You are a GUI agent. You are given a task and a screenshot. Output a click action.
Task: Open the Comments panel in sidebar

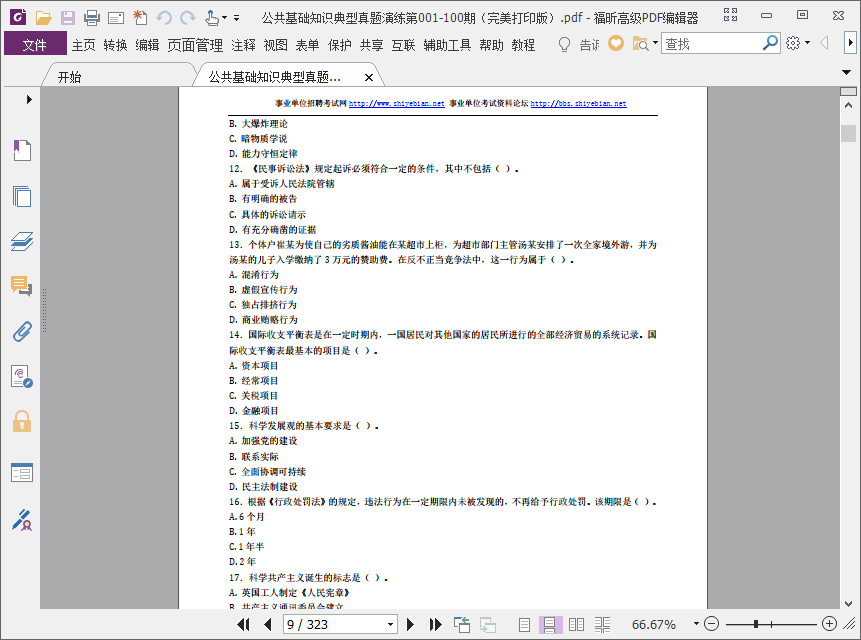point(22,286)
